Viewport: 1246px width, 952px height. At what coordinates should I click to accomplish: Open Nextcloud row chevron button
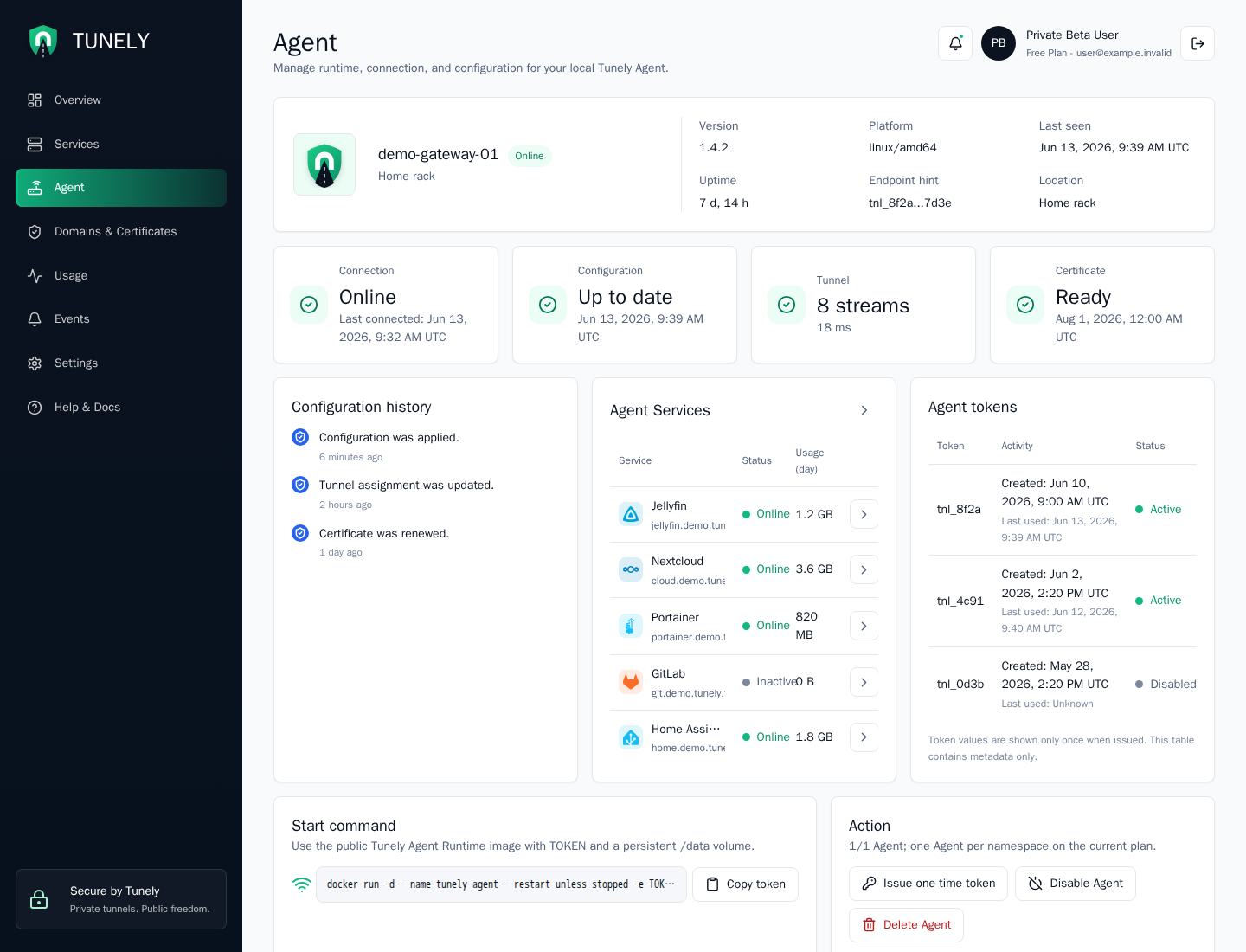pyautogui.click(x=864, y=569)
